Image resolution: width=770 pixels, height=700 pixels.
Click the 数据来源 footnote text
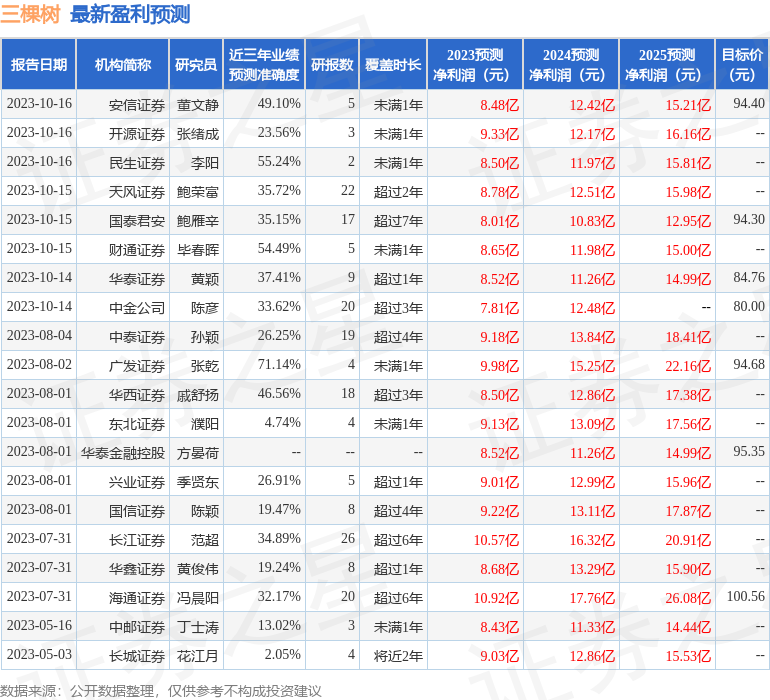(x=161, y=691)
